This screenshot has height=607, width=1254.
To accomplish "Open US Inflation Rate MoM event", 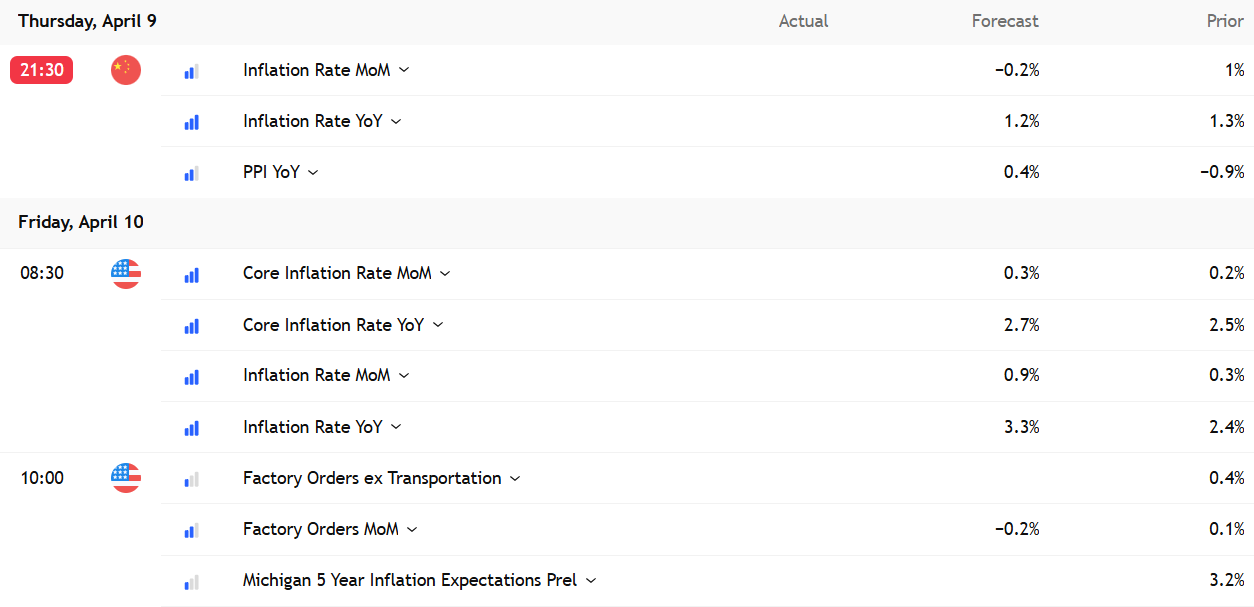I will tap(316, 375).
